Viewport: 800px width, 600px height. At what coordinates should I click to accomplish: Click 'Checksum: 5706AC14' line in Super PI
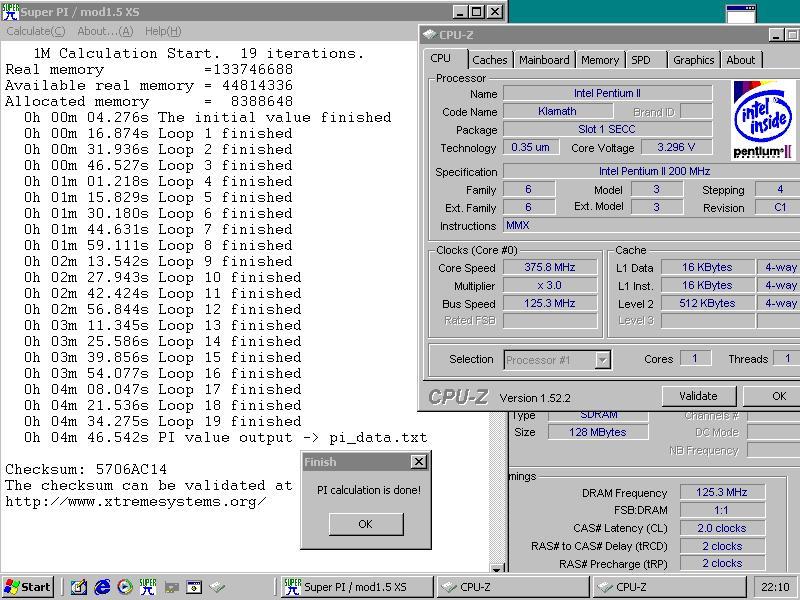[x=86, y=469]
